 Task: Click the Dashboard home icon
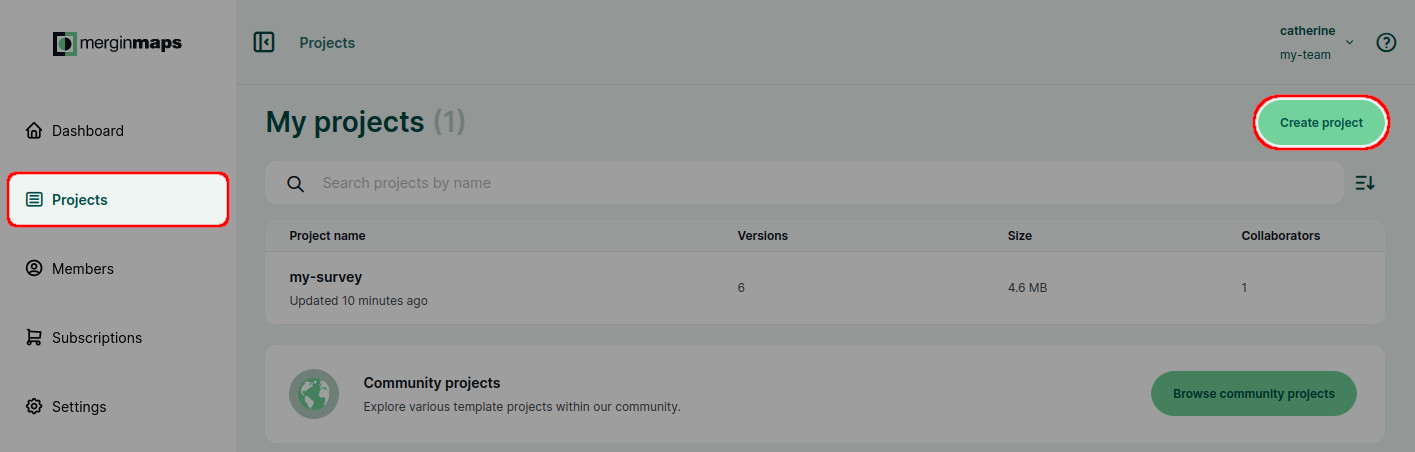point(34,131)
